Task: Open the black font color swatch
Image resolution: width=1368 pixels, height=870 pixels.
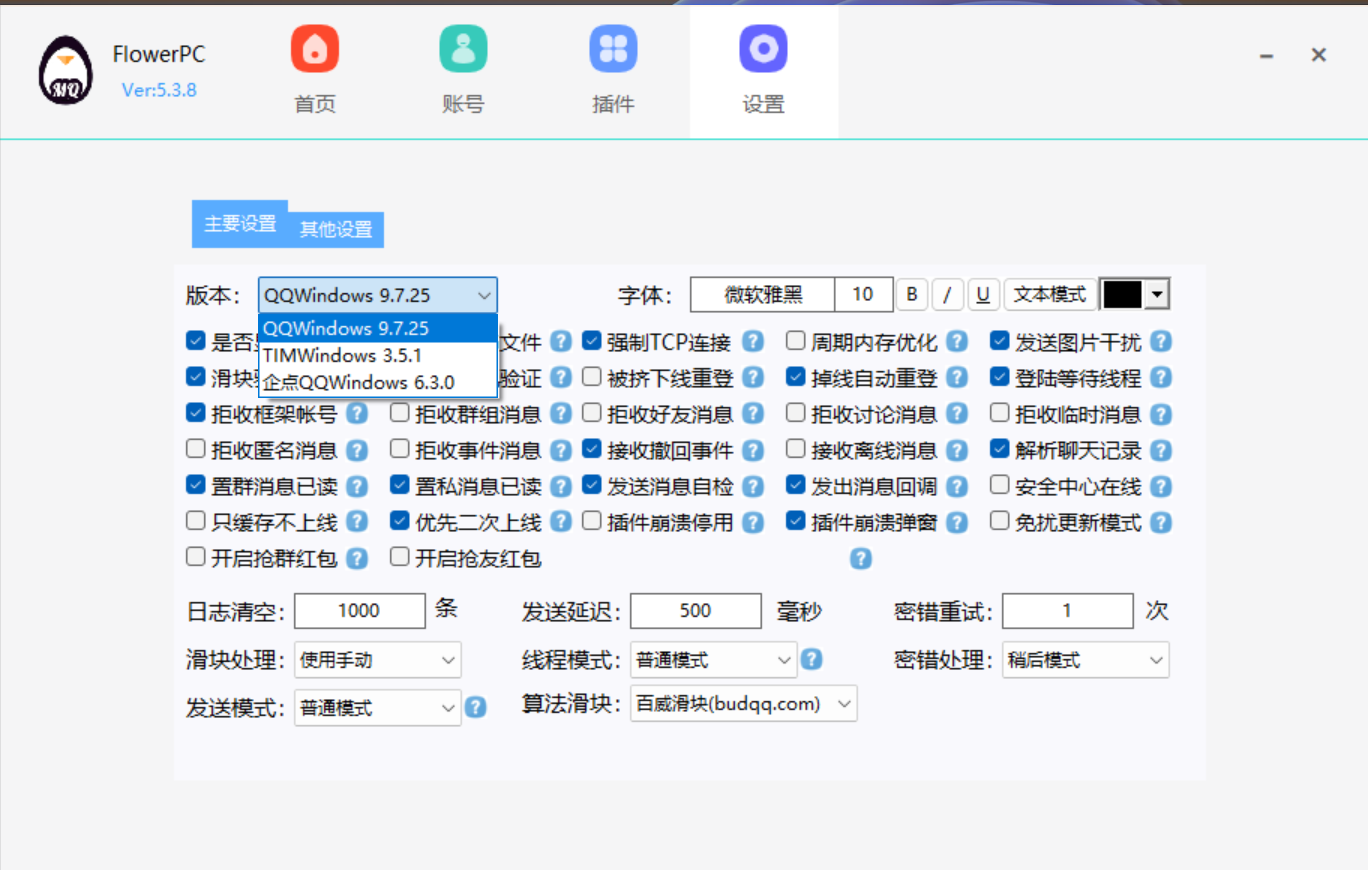Action: (x=1135, y=295)
